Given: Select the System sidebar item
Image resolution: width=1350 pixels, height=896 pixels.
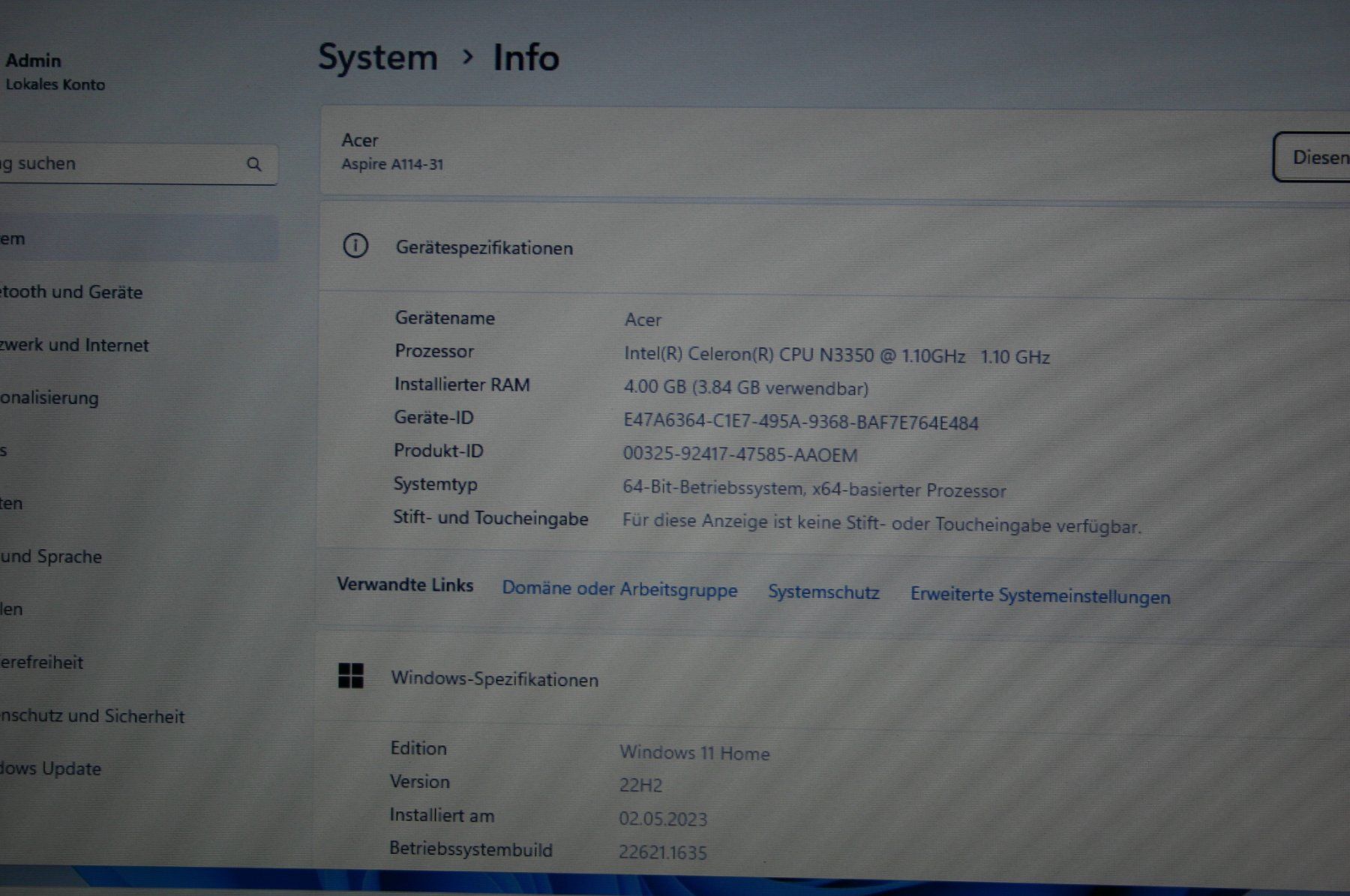Looking at the screenshot, I should (x=139, y=238).
